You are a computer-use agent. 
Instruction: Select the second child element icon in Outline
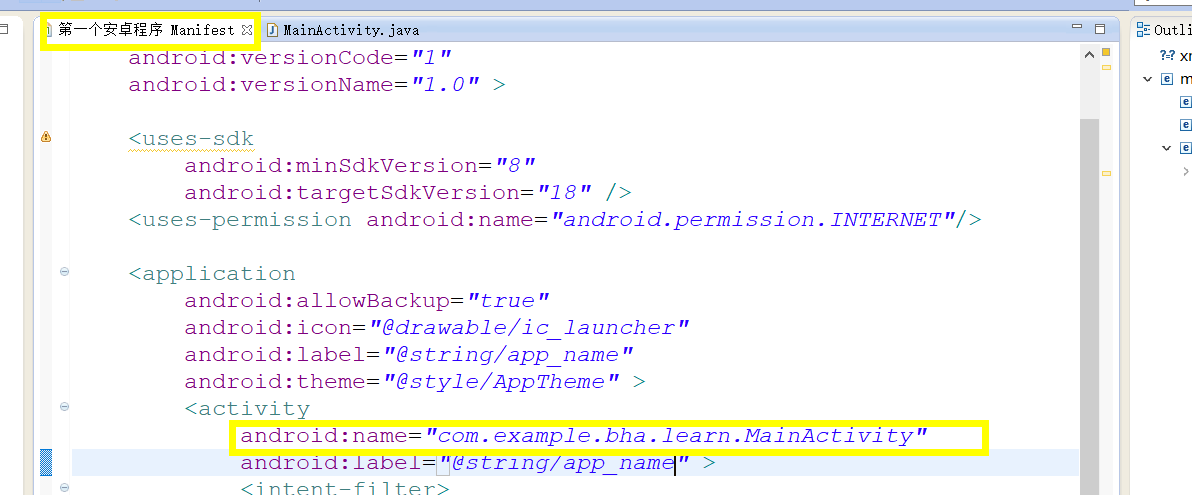(1185, 124)
